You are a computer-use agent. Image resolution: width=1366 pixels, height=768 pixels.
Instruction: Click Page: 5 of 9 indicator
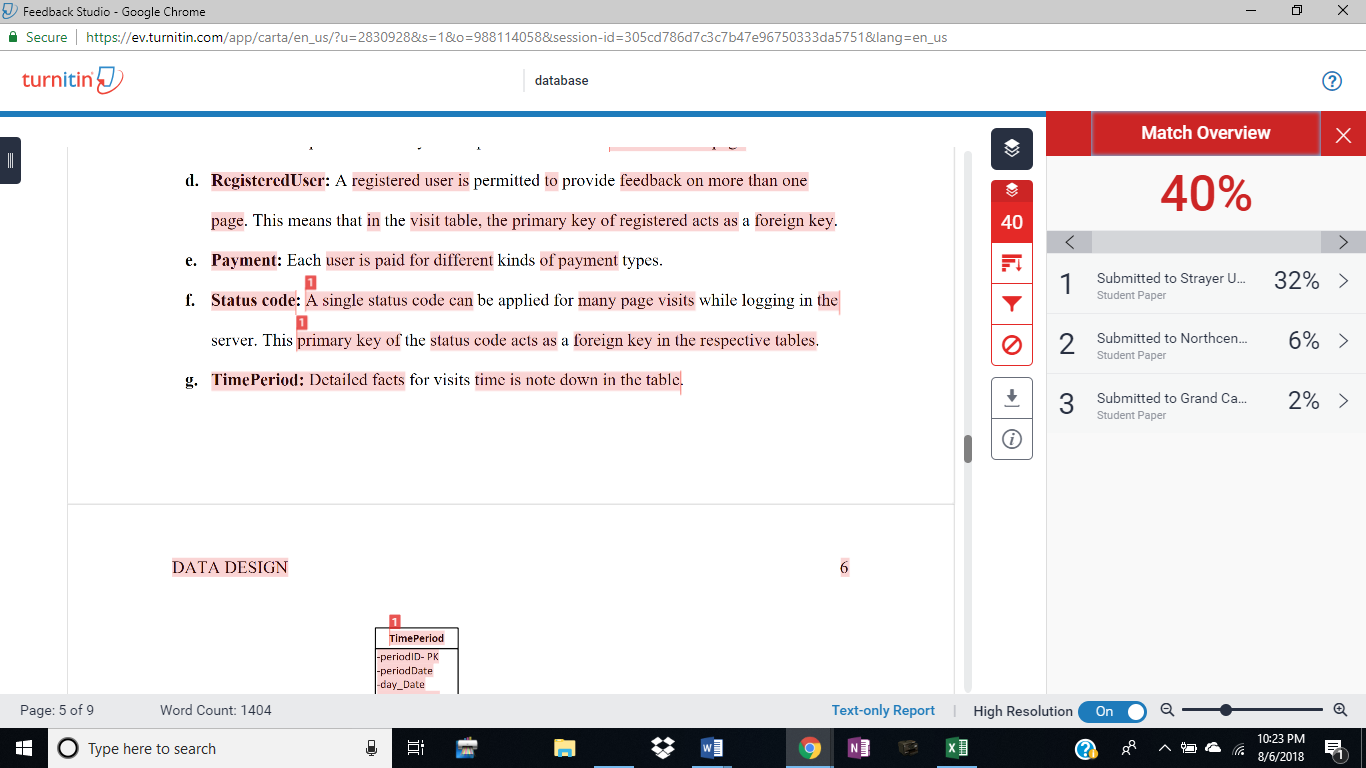tap(57, 710)
